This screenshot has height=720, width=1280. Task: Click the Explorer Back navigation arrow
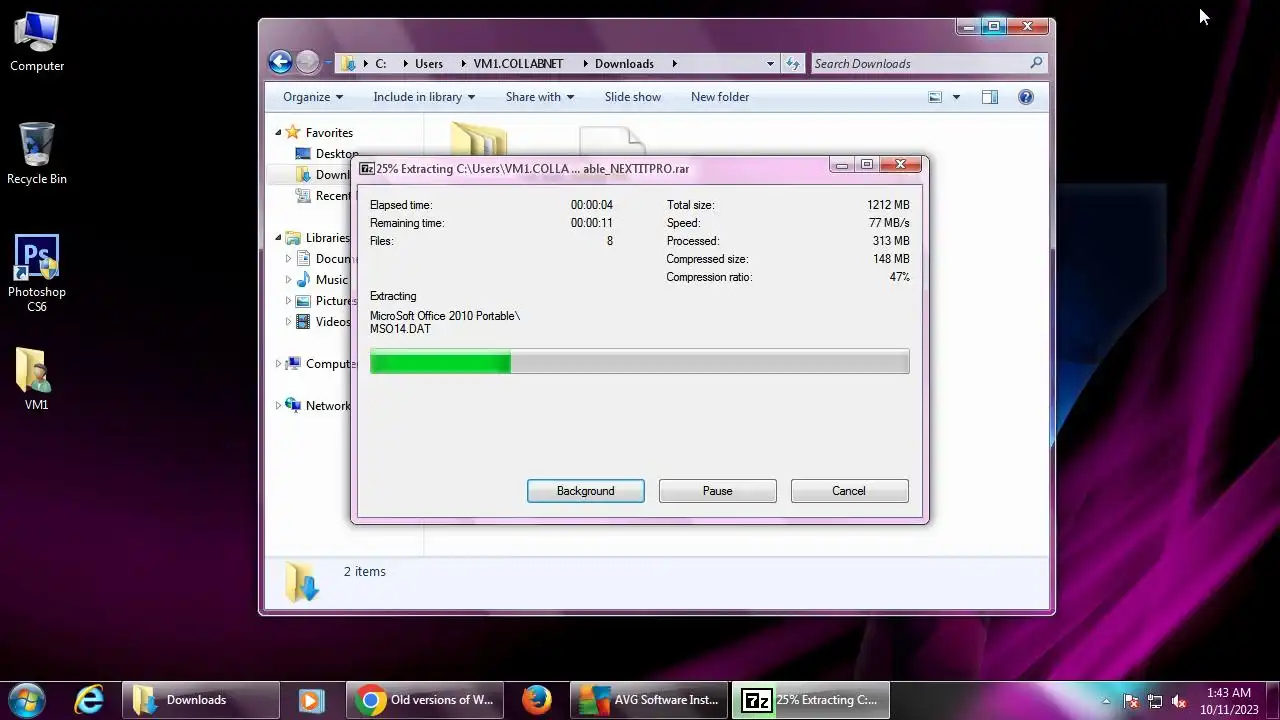[x=280, y=63]
